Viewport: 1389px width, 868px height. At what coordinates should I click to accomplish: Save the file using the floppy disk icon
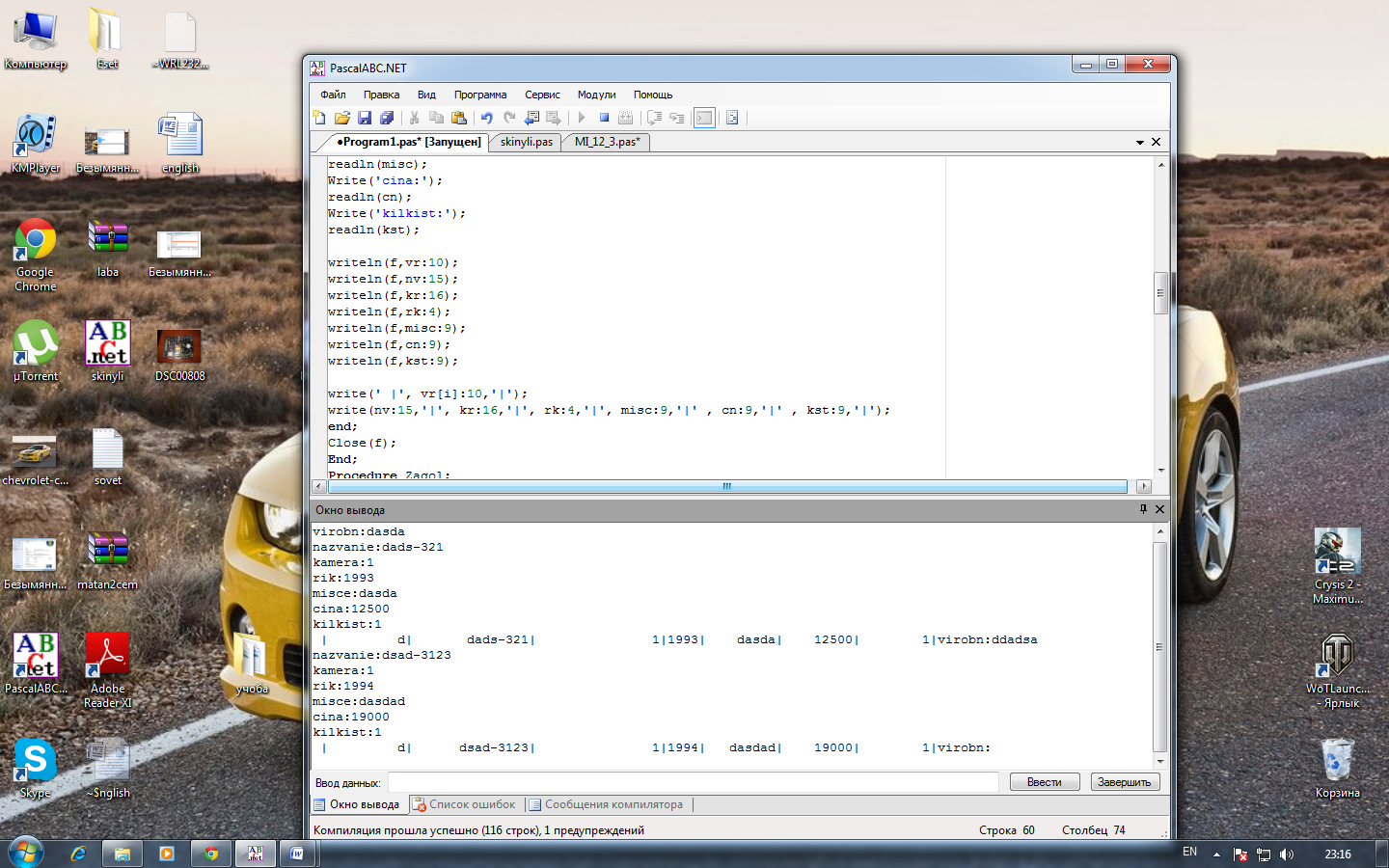365,118
